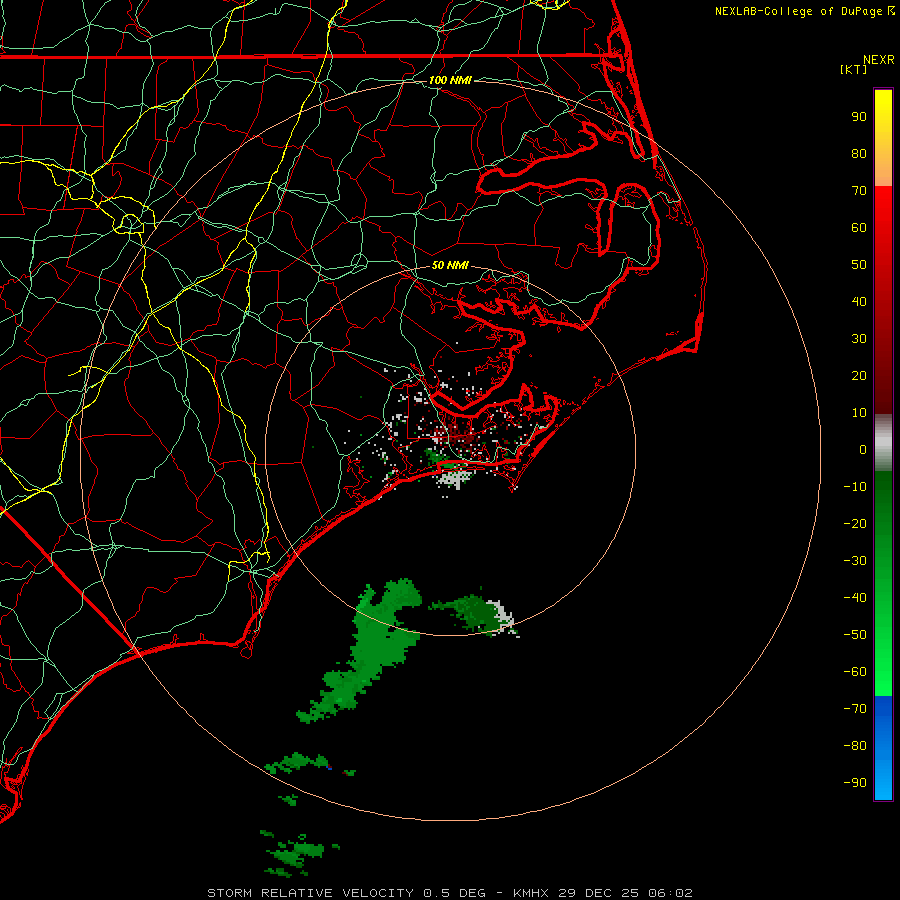Select the 50 NMI range ring label

(x=450, y=265)
